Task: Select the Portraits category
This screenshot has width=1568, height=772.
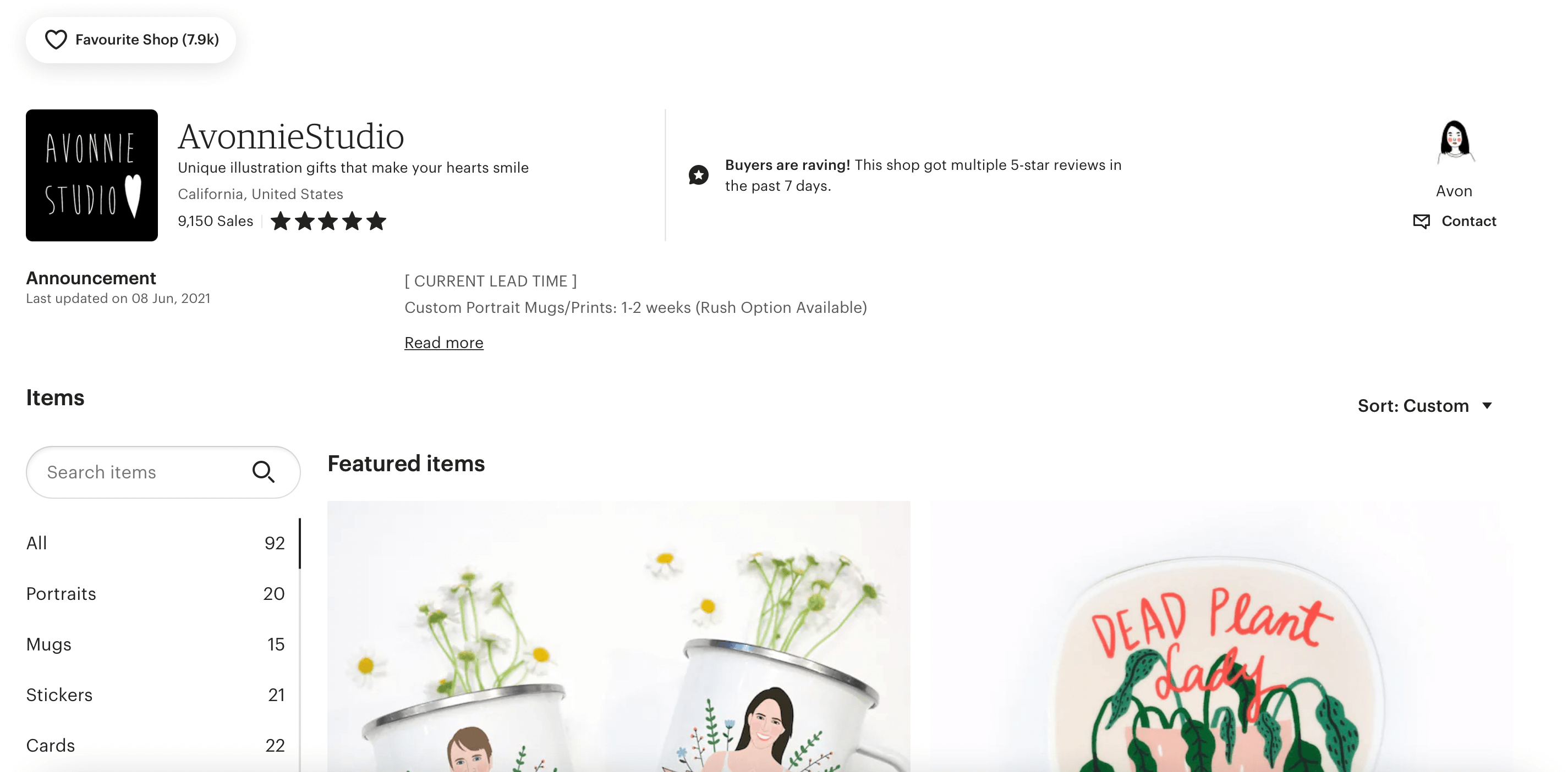Action: coord(156,593)
